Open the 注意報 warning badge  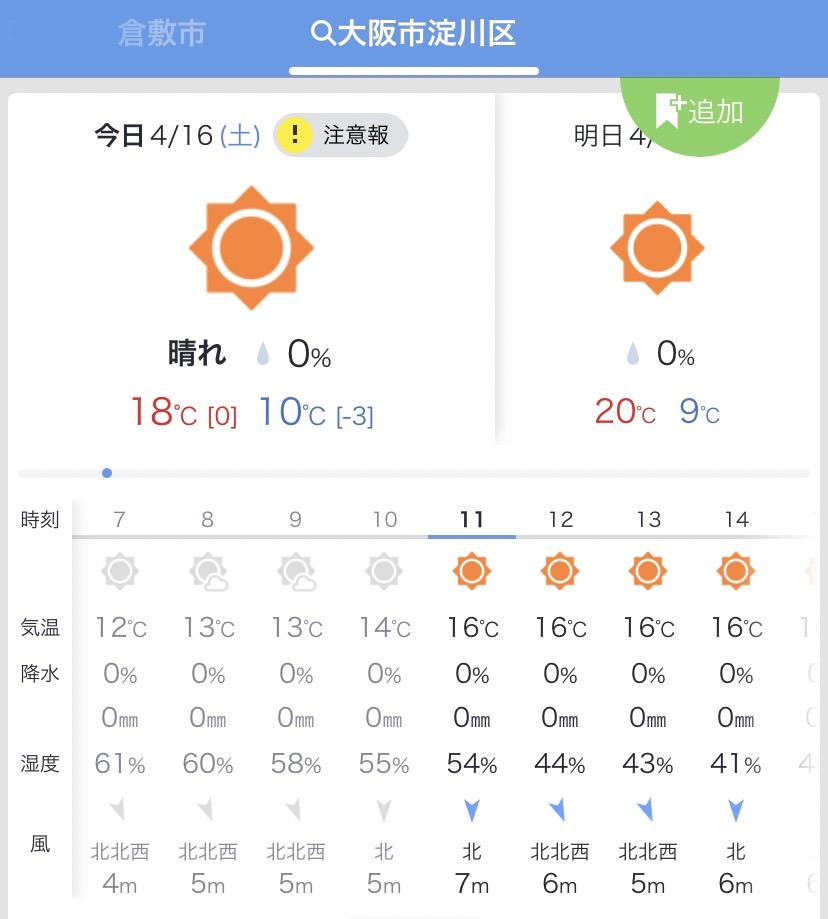pos(340,135)
